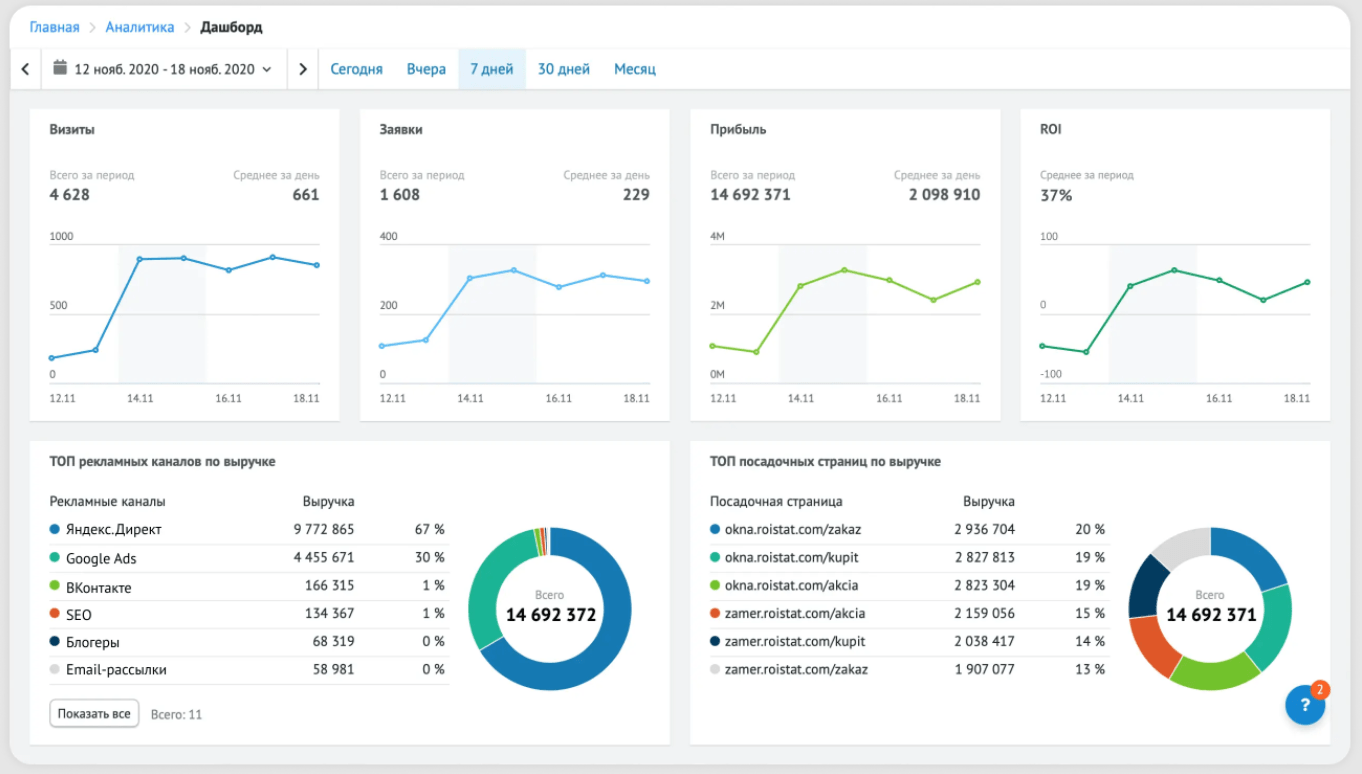Click the orange SEO legend dot
This screenshot has height=774, width=1362.
(54, 615)
